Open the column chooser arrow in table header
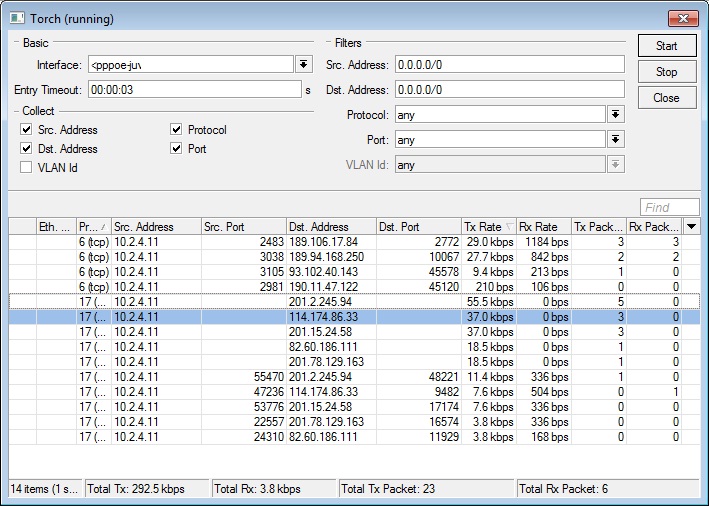 692,227
